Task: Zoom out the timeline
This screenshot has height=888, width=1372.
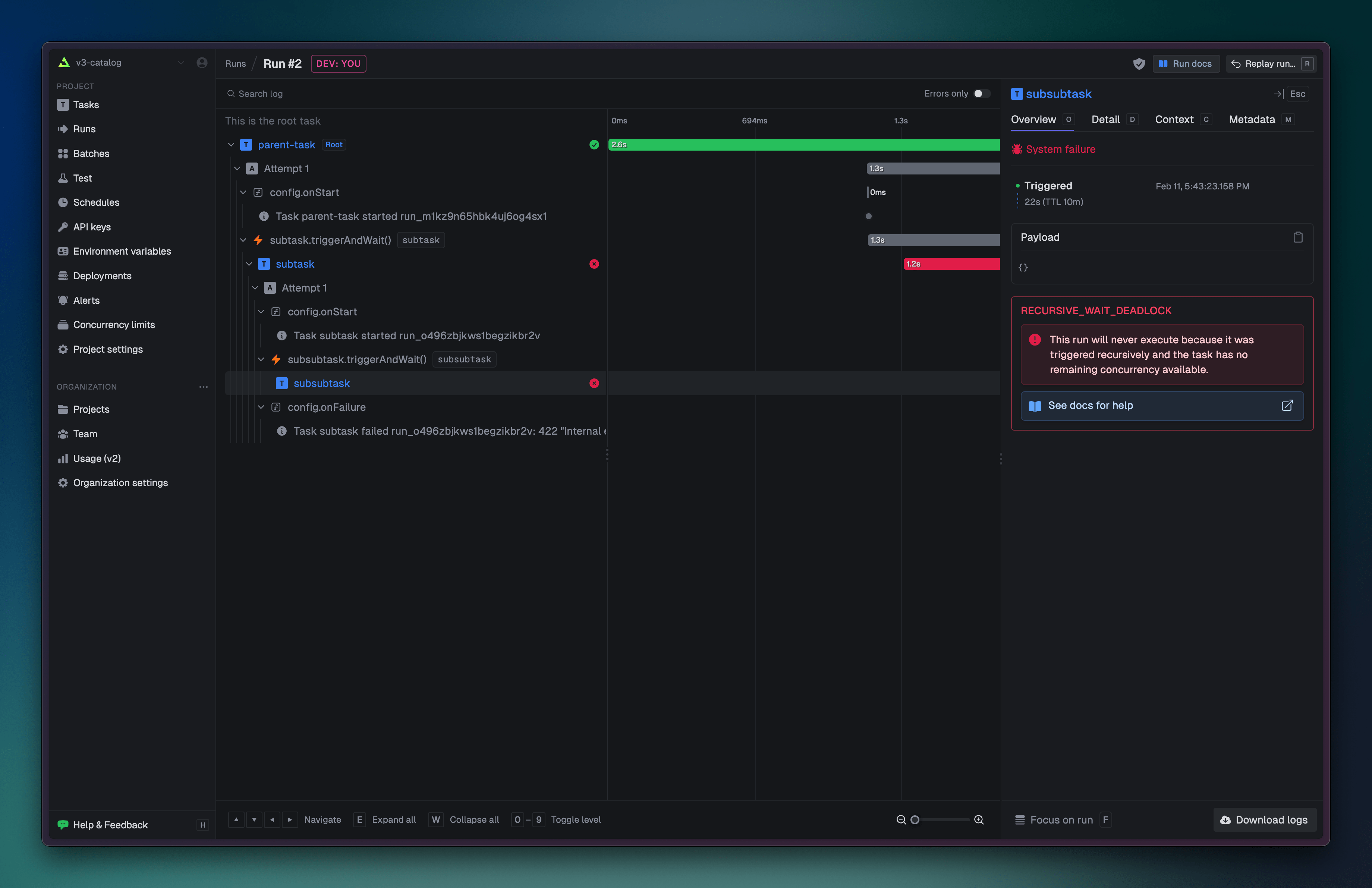Action: point(901,820)
